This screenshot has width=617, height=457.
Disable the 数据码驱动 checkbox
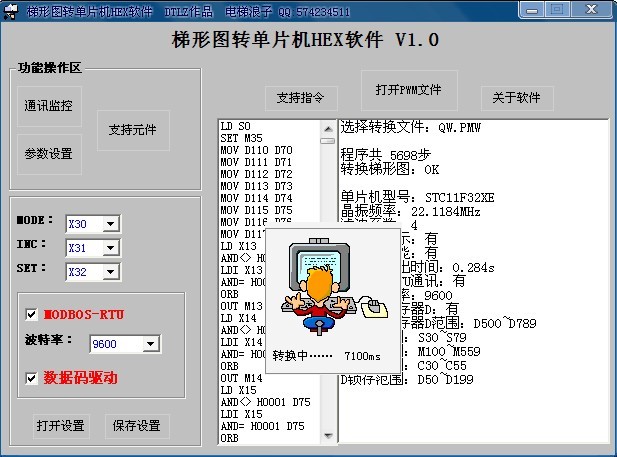coord(32,378)
